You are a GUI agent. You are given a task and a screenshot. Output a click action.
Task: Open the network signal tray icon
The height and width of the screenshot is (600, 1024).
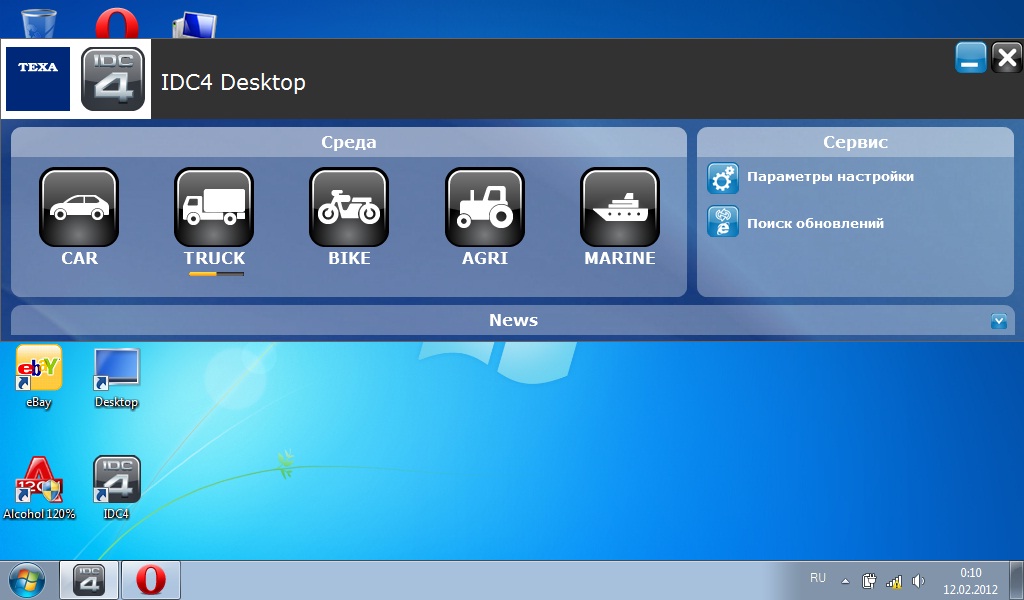click(893, 580)
